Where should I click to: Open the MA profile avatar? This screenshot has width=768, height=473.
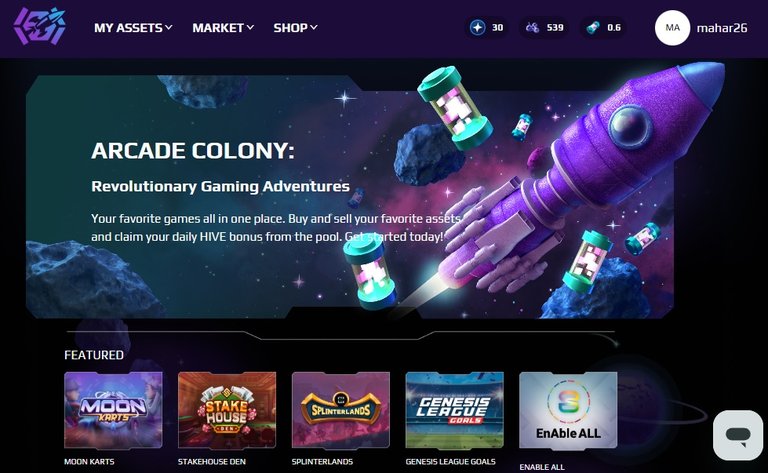(672, 28)
